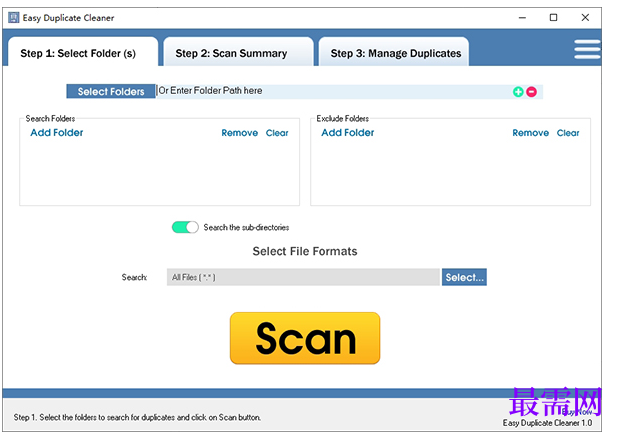Add Folder under Exclude Folders
The width and height of the screenshot is (621, 433).
[x=347, y=133]
